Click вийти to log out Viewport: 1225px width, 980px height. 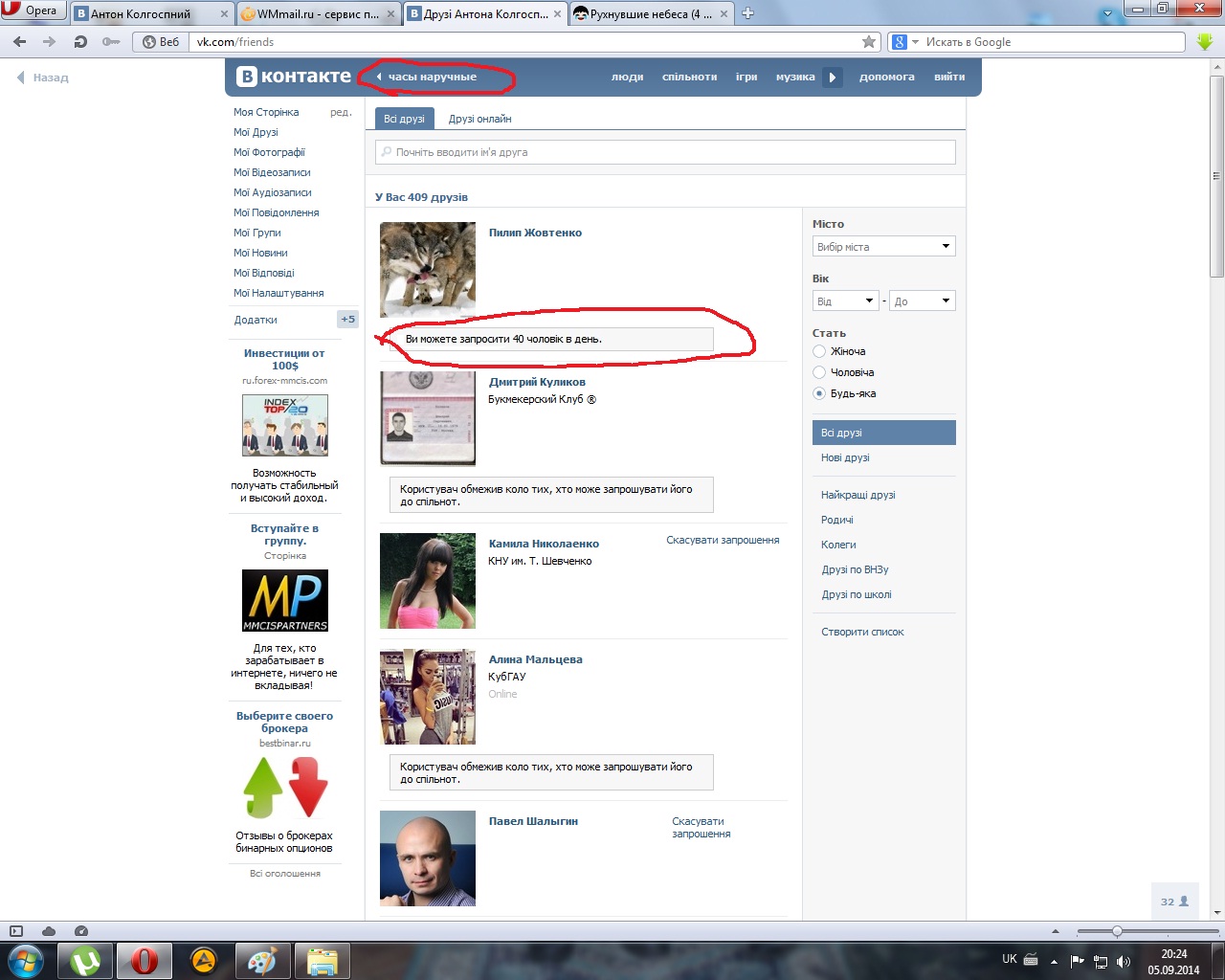click(949, 77)
